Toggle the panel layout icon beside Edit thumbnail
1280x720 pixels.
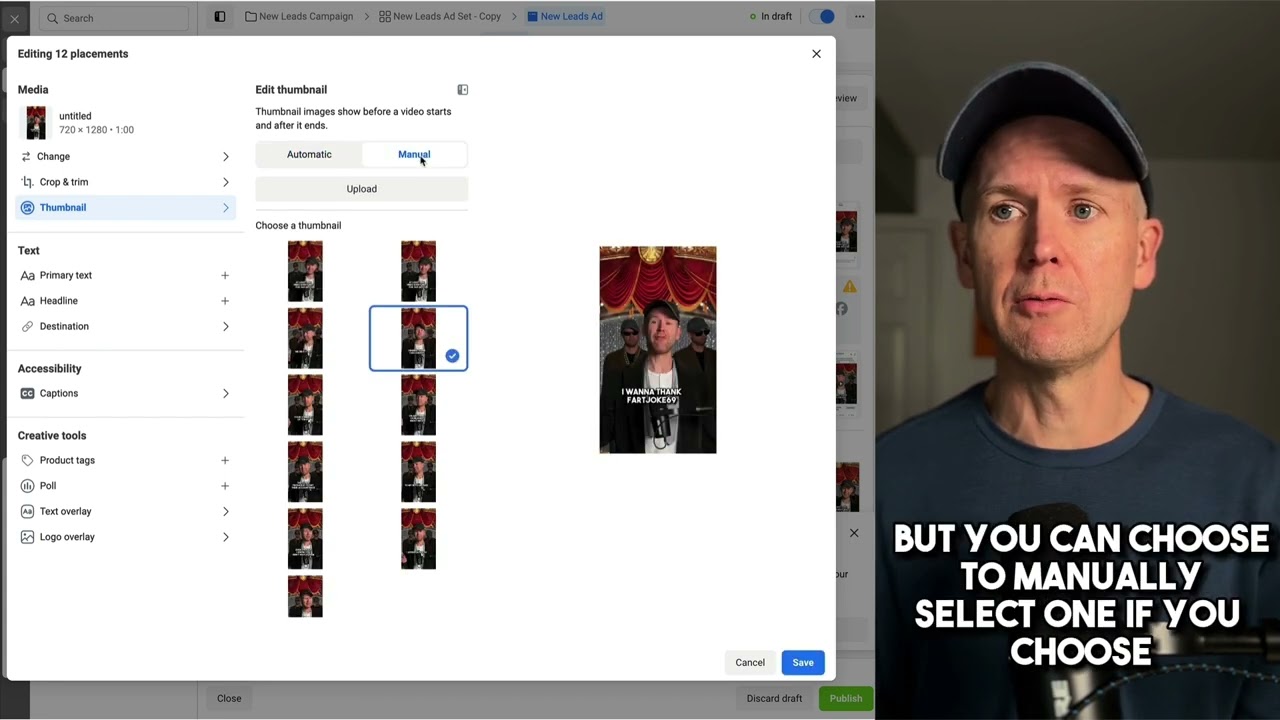pos(462,90)
